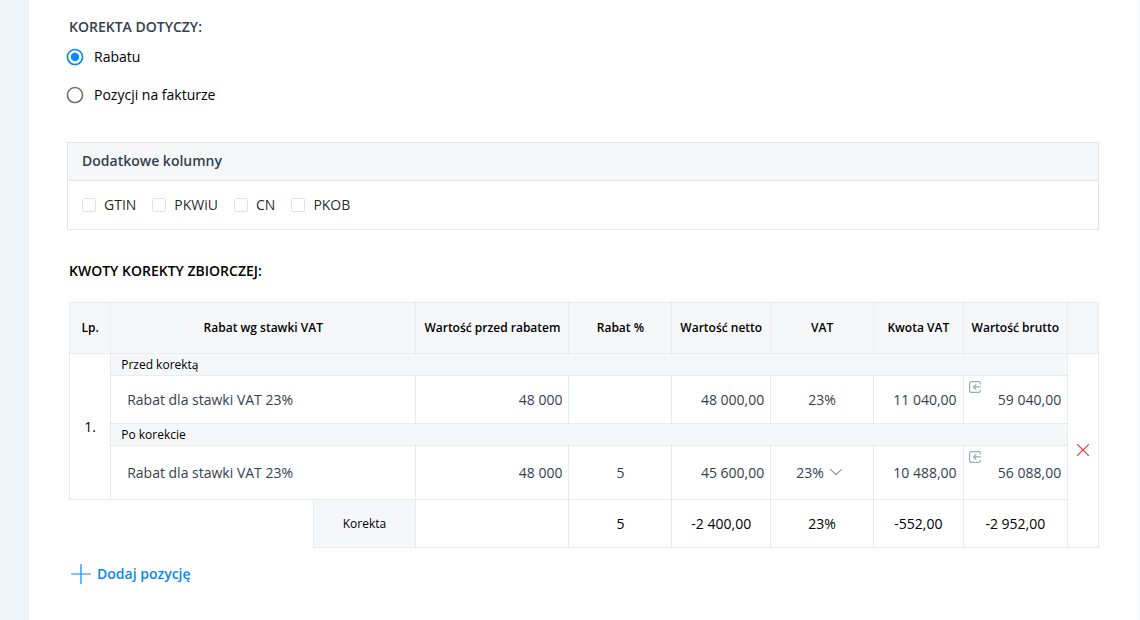This screenshot has width=1140, height=620.
Task: Click gross value icon in Przed korektą row
Action: coord(976,387)
